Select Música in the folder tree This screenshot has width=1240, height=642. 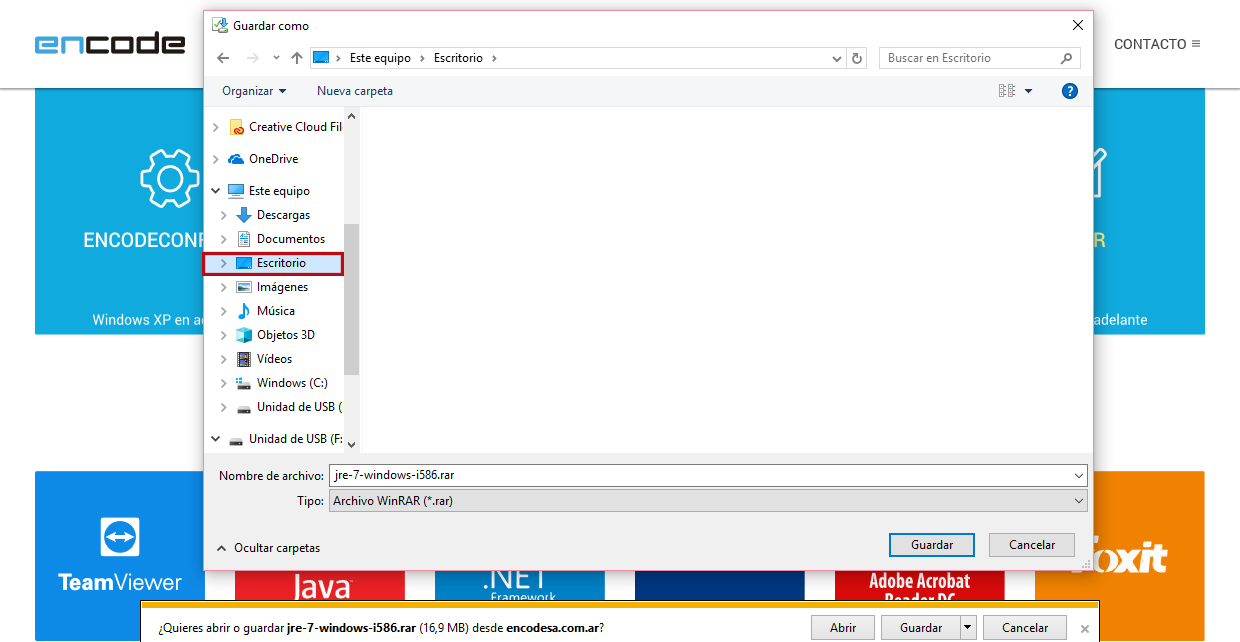click(x=276, y=311)
